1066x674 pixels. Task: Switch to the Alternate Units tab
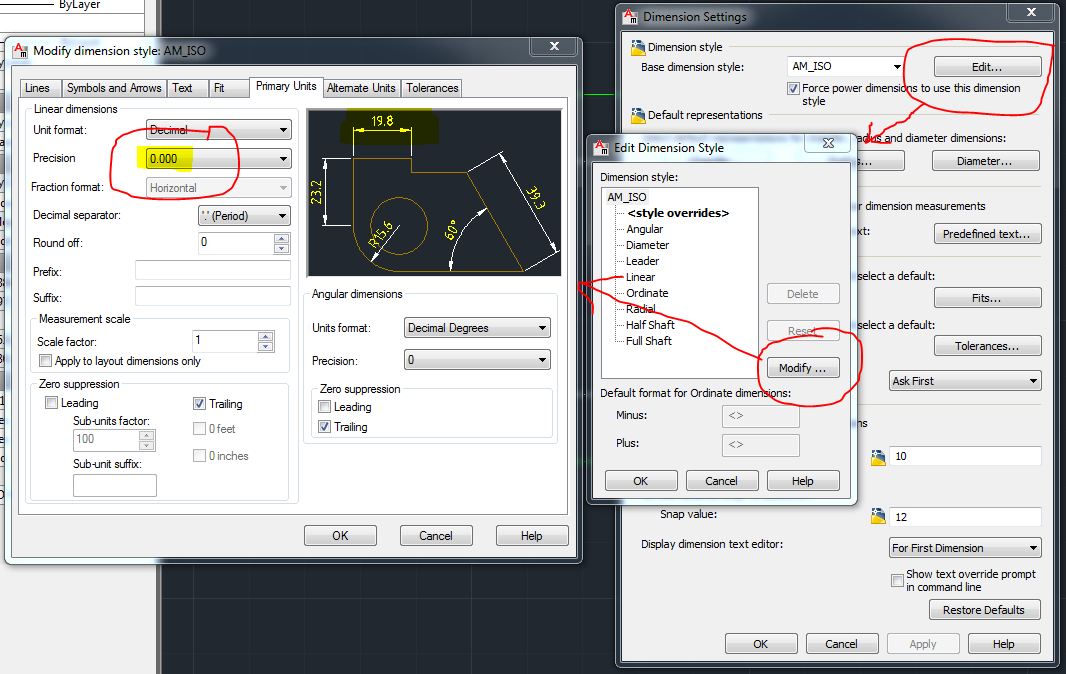(360, 87)
